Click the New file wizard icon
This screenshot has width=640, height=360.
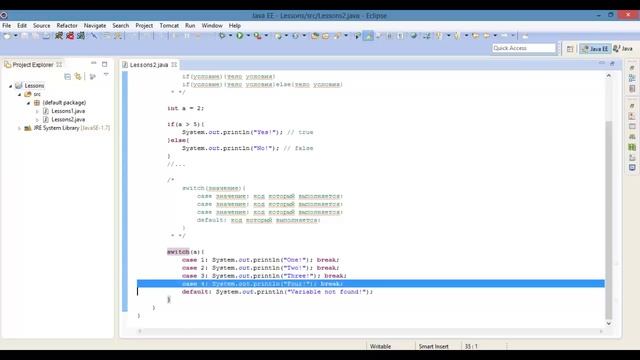coord(7,36)
